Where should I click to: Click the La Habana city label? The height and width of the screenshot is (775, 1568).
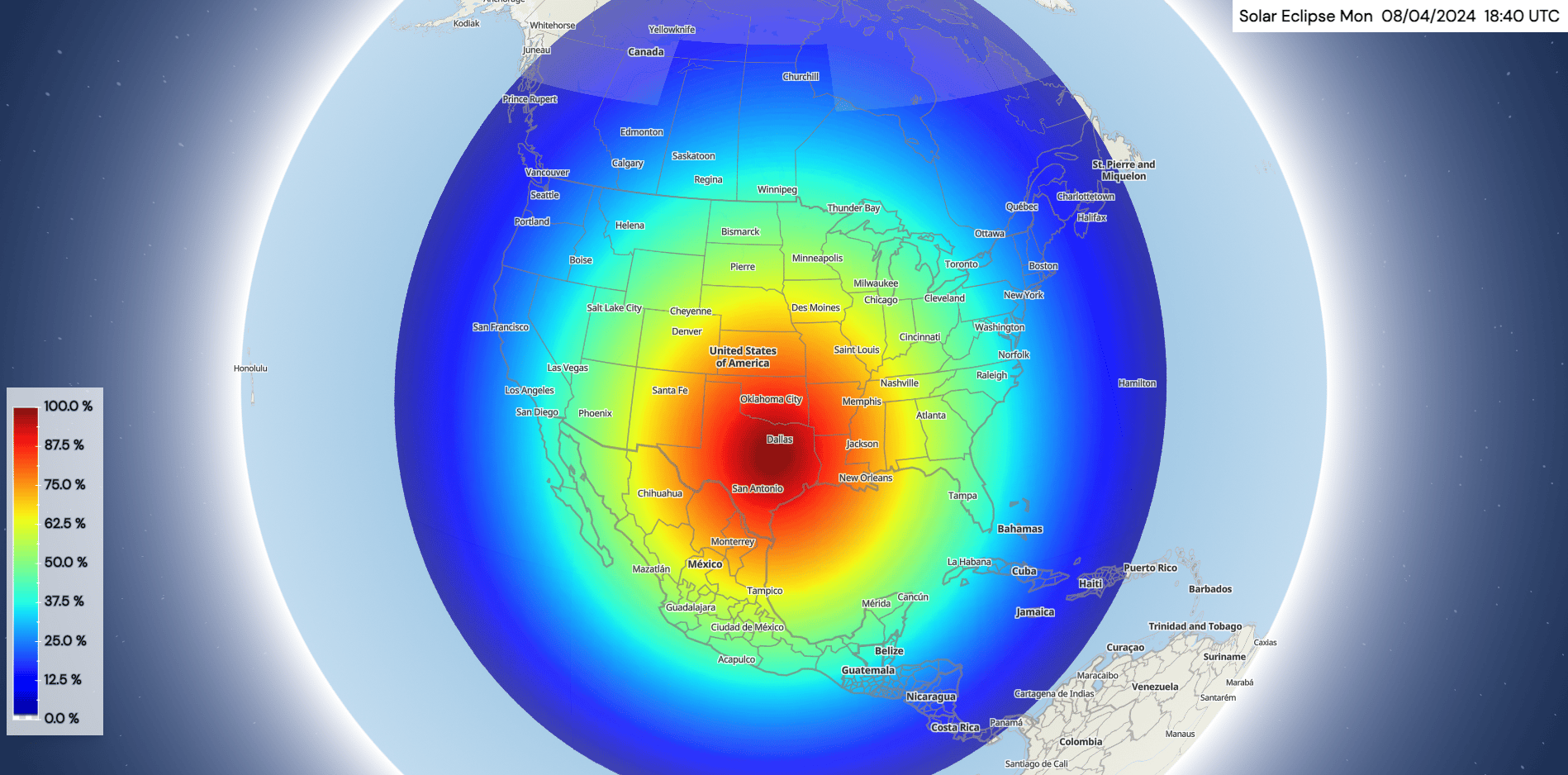[969, 562]
